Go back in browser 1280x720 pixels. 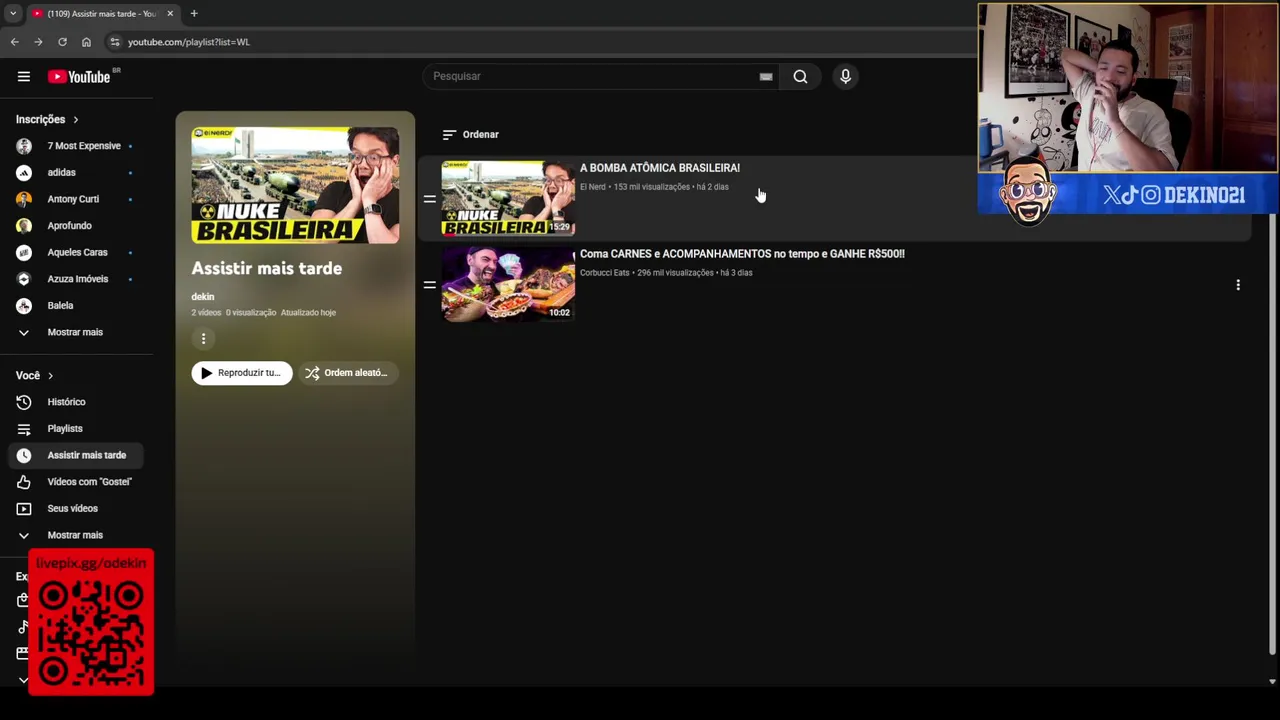(x=14, y=42)
